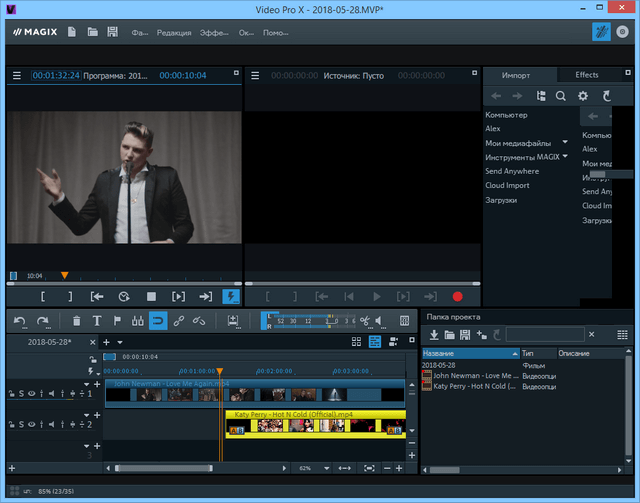This screenshot has width=640, height=503.
Task: Open the 62% timeline zoom dropdown
Action: coord(325,468)
